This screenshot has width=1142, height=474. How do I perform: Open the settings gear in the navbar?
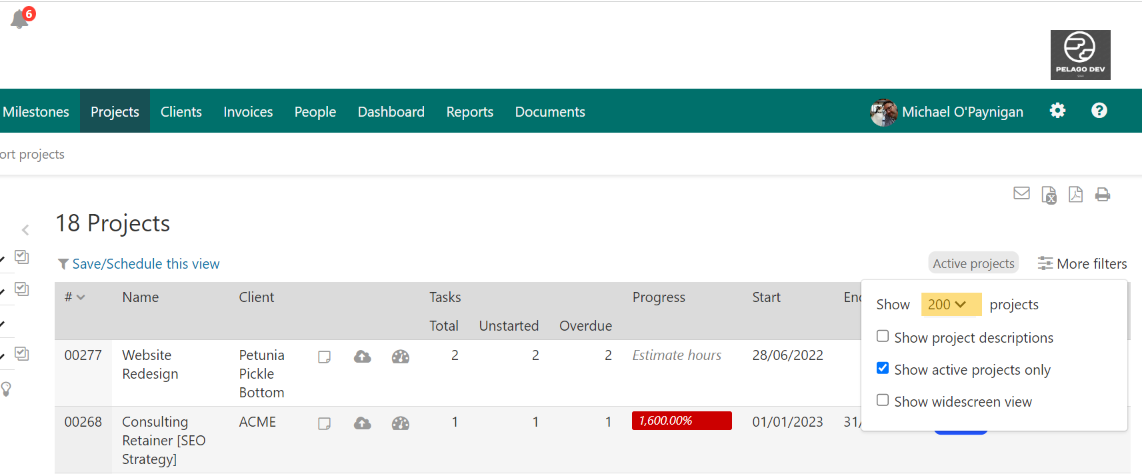pos(1057,111)
